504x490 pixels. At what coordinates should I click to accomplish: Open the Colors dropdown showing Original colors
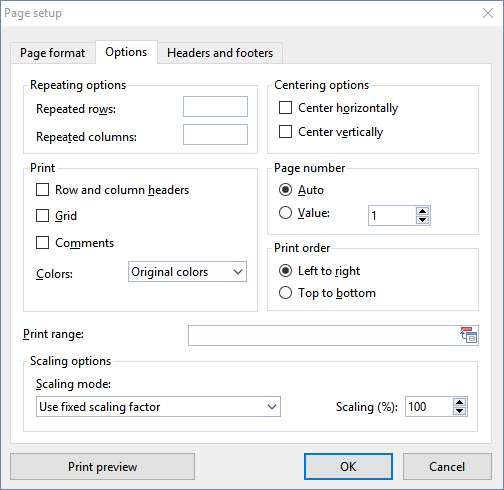coord(187,272)
